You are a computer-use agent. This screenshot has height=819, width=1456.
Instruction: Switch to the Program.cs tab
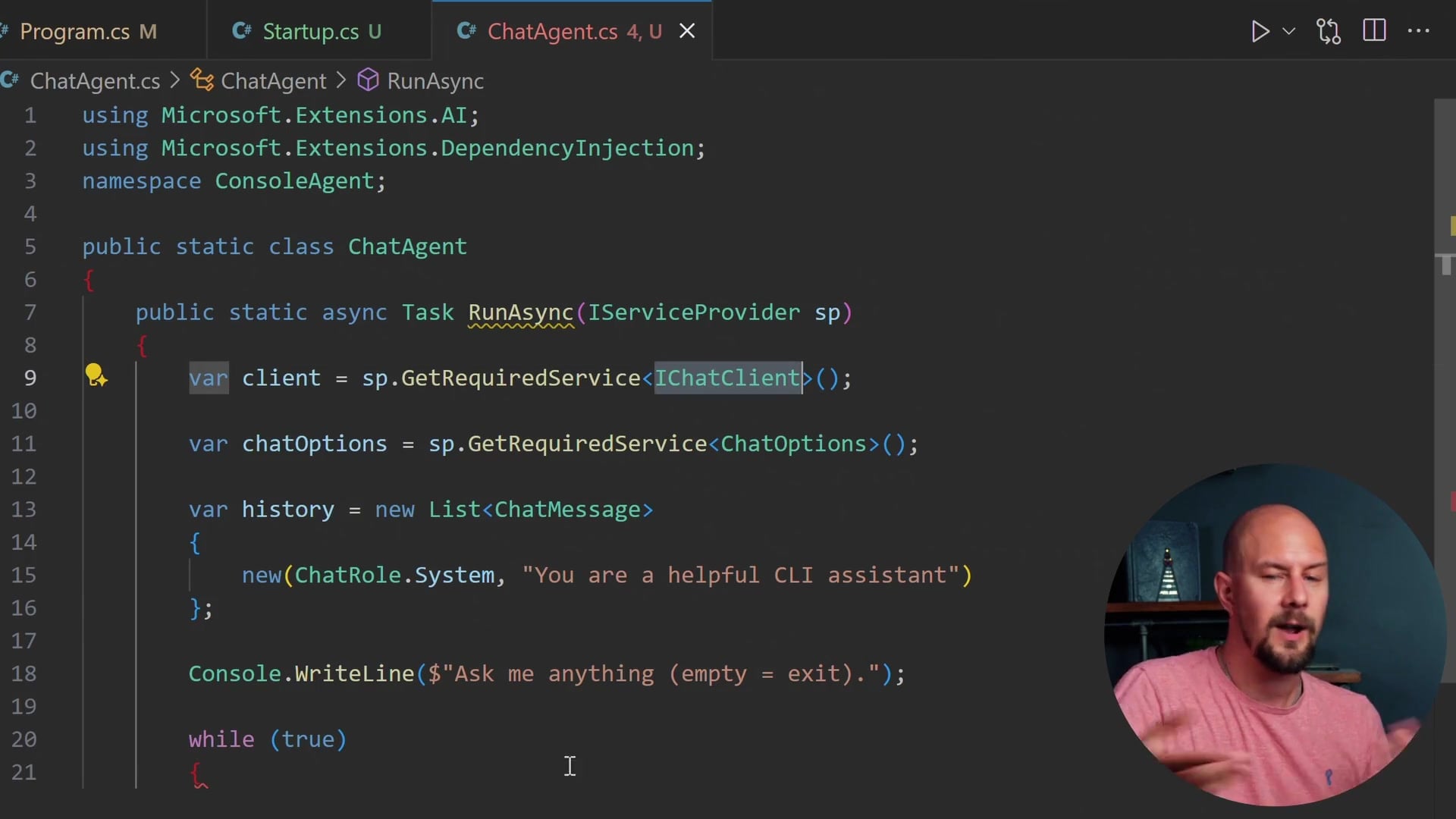tap(82, 31)
